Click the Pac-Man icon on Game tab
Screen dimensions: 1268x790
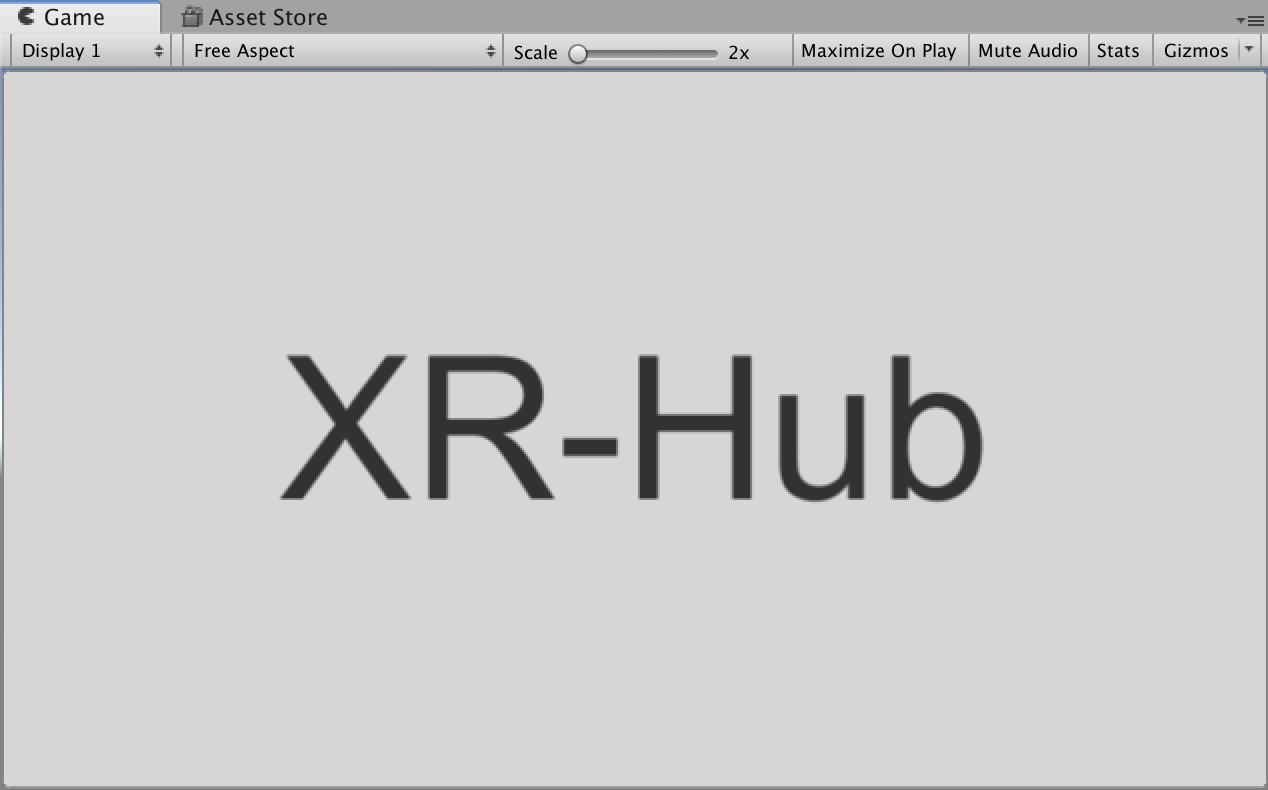pos(27,17)
